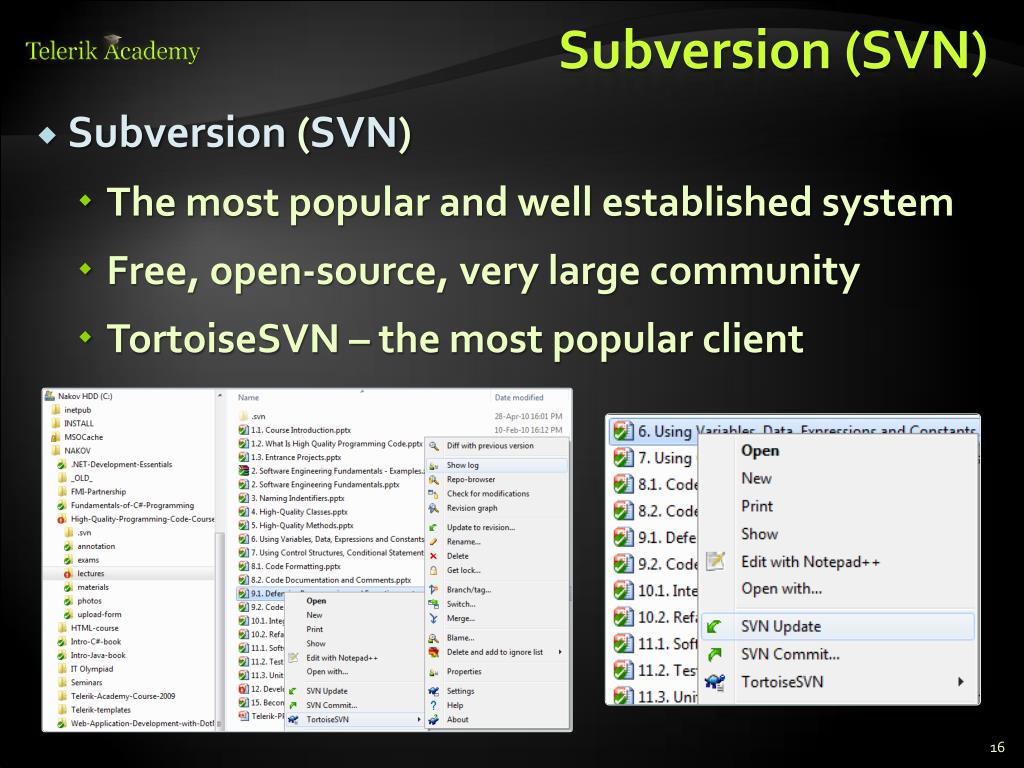Select 6. Using Variables row in enlarged list

(x=794, y=431)
